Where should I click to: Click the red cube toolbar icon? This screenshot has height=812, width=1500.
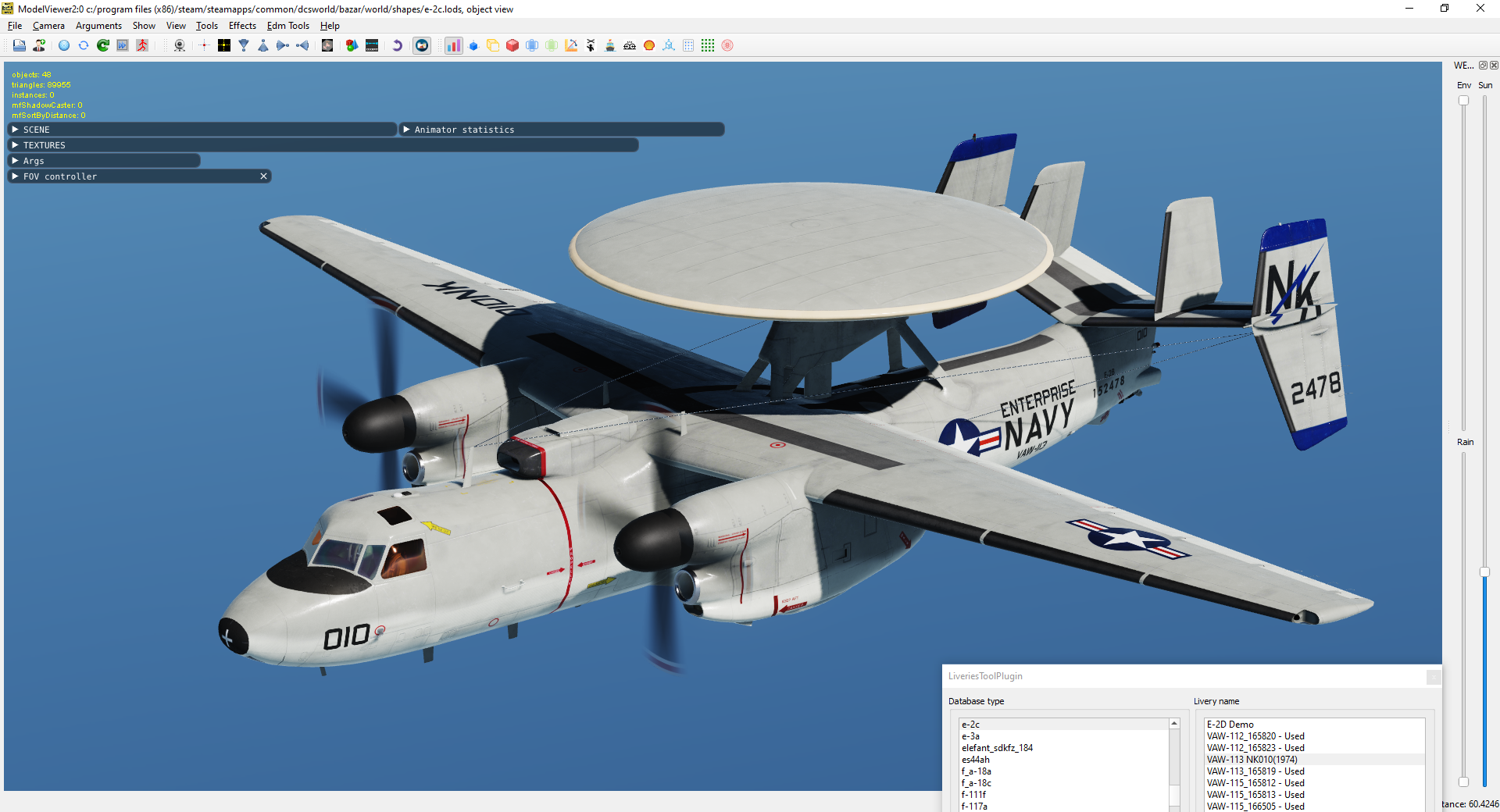tap(512, 45)
